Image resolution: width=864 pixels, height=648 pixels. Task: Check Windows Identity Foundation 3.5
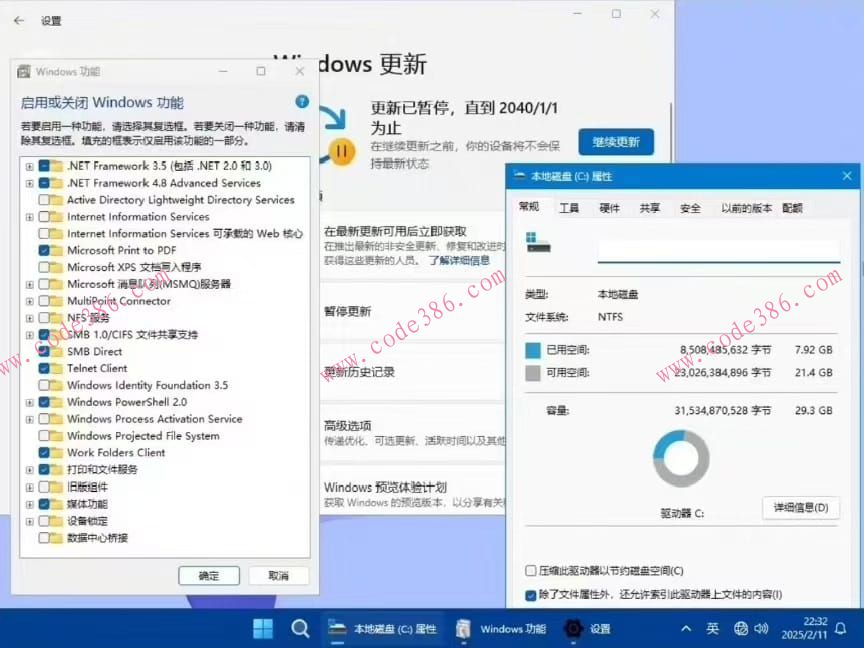44,385
